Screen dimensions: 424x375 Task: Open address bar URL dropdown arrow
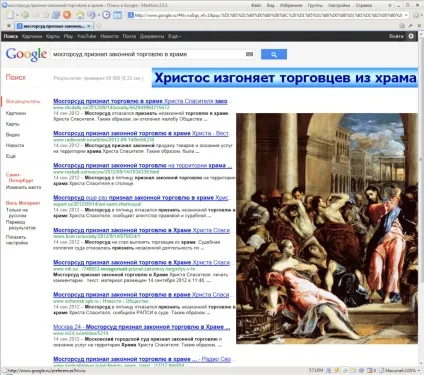[x=406, y=15]
